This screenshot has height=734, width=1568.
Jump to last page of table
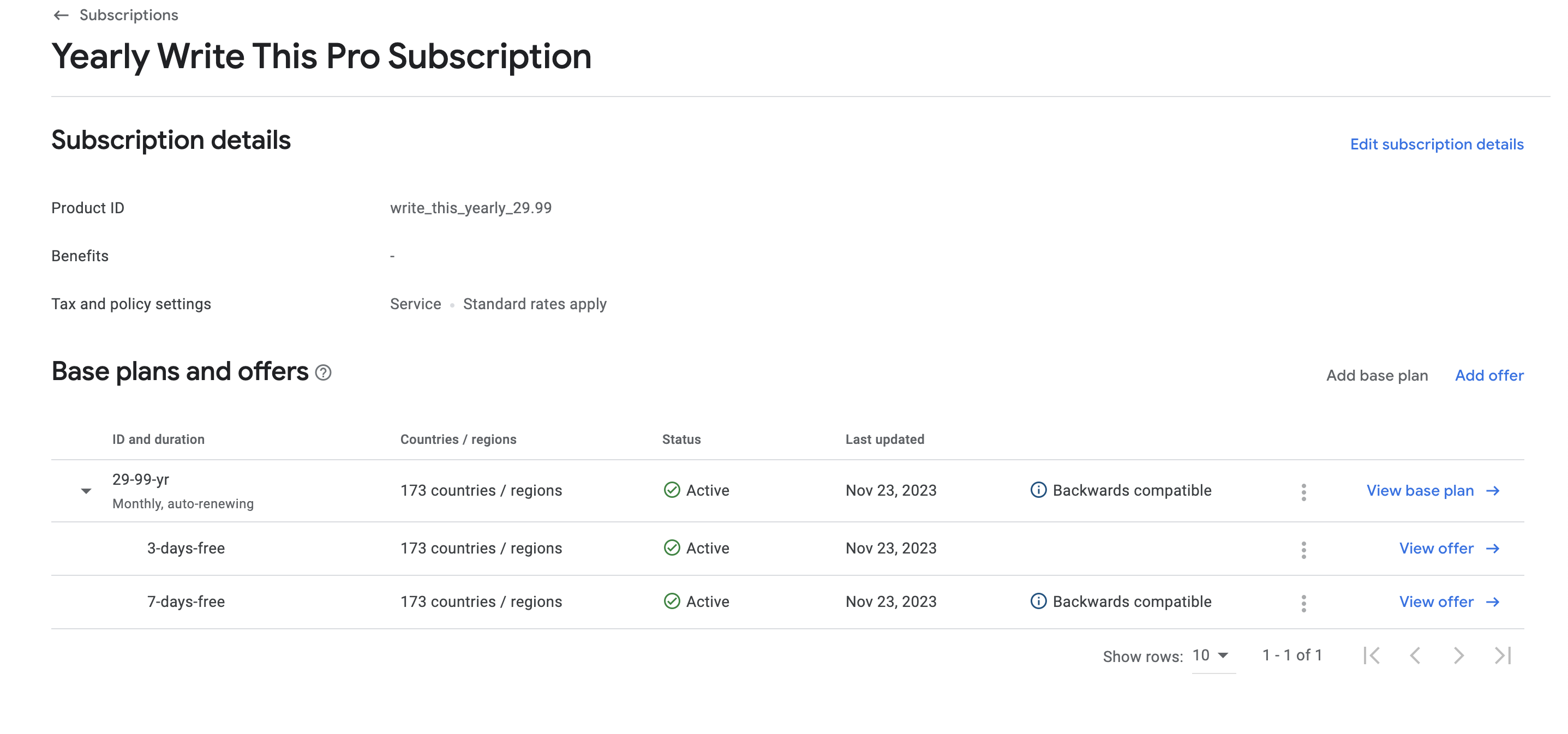pos(1503,655)
